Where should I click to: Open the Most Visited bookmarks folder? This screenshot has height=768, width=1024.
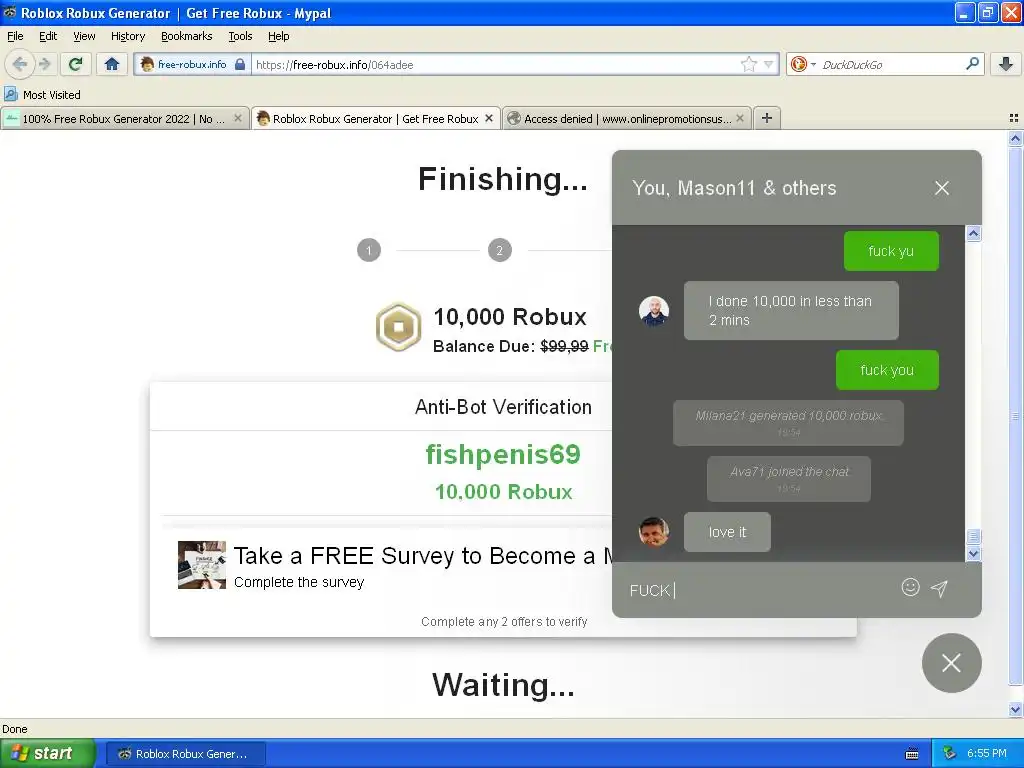[42, 95]
